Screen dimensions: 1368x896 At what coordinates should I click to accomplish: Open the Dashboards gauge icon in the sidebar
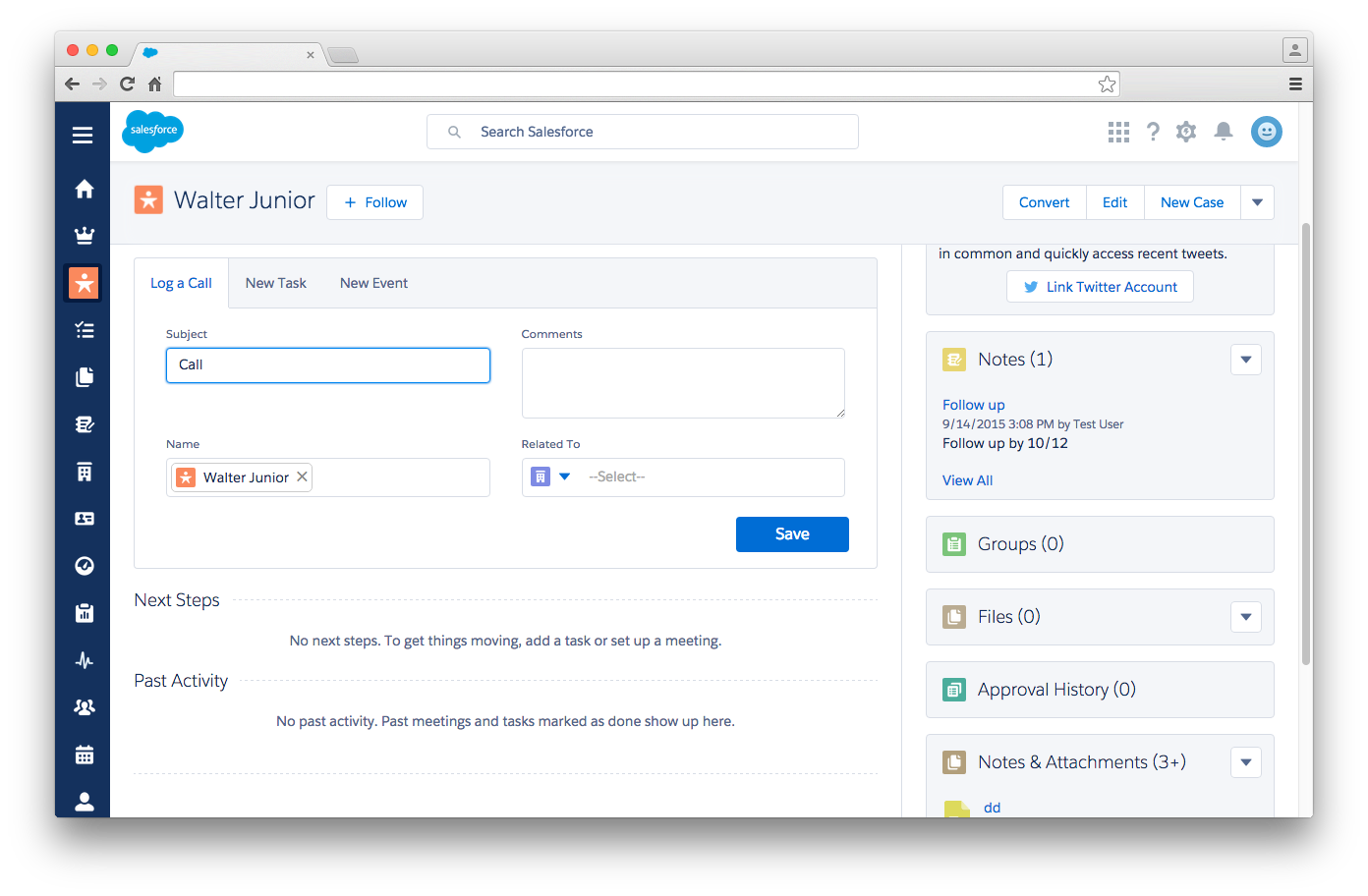coord(85,566)
